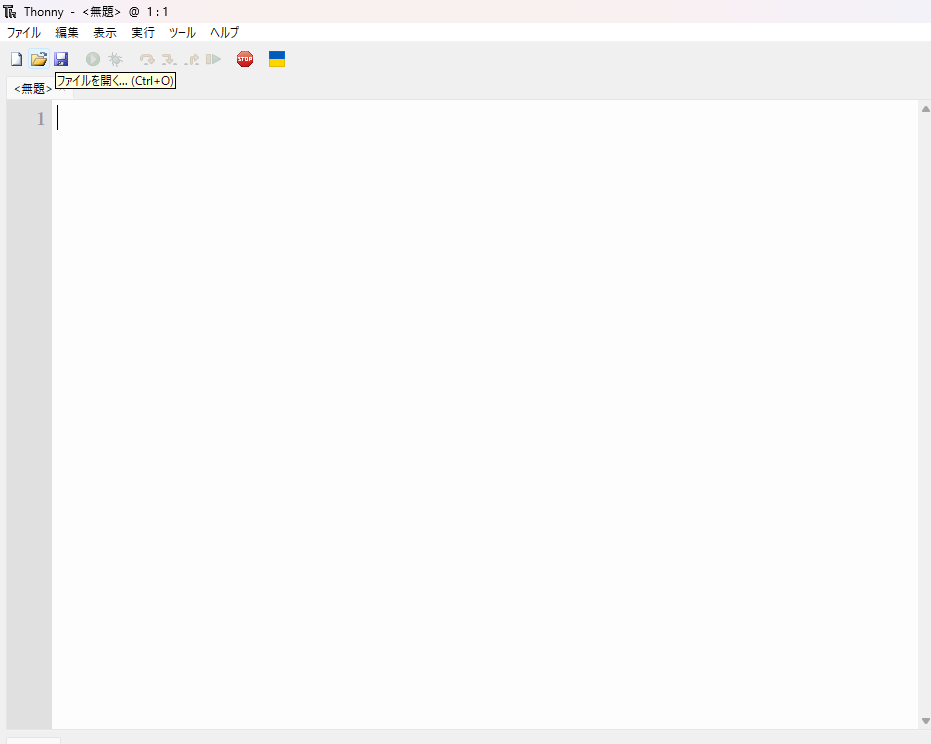Click the Ukraine flag icon
Viewport: 931px width, 744px height.
[276, 59]
